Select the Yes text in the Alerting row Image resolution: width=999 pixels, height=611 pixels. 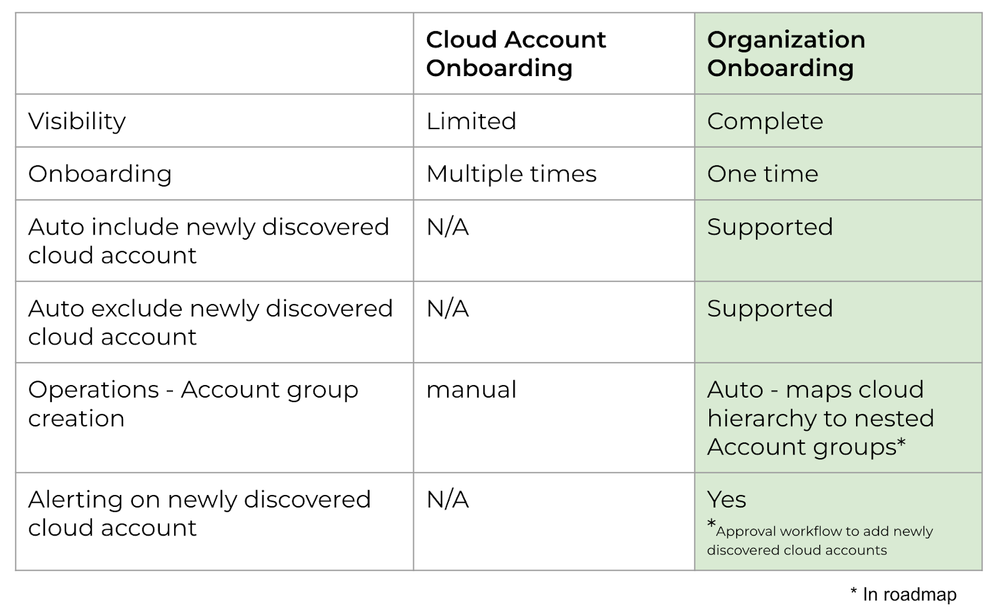(727, 499)
